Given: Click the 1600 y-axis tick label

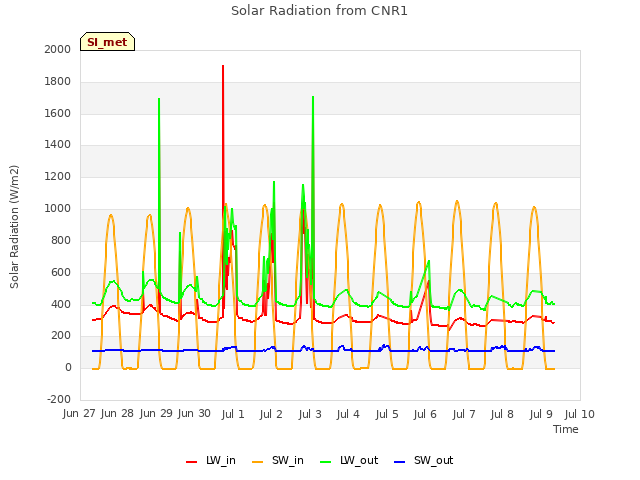Looking at the screenshot, I should (x=58, y=113).
